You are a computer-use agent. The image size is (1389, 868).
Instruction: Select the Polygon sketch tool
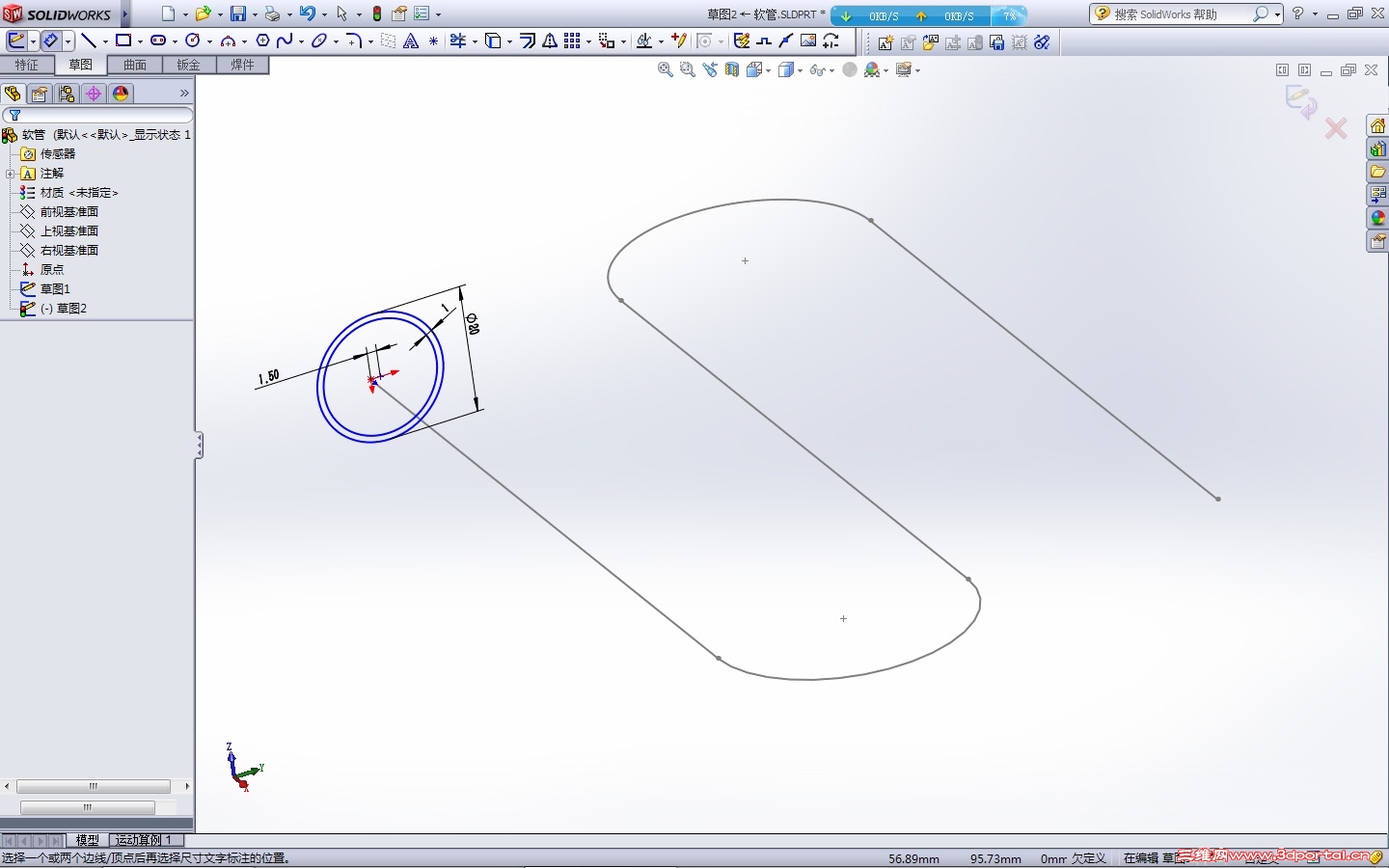click(262, 41)
